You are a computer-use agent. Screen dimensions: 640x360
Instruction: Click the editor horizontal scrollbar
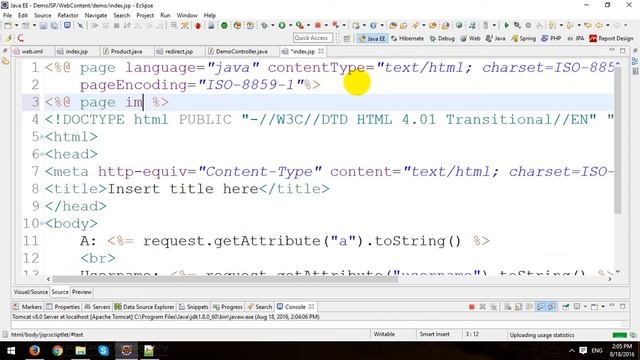click(225, 279)
